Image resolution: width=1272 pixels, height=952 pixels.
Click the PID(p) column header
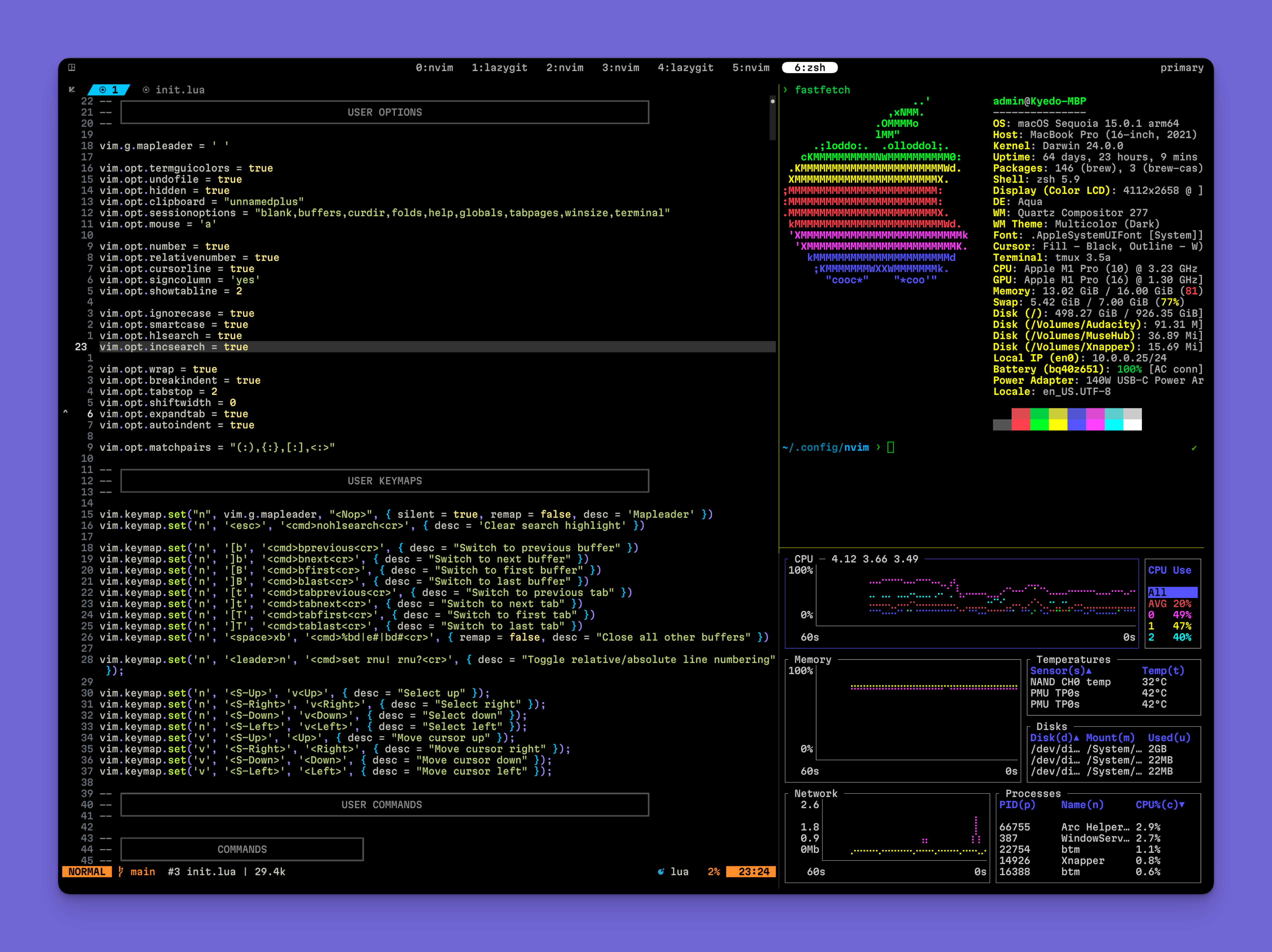pos(1017,805)
